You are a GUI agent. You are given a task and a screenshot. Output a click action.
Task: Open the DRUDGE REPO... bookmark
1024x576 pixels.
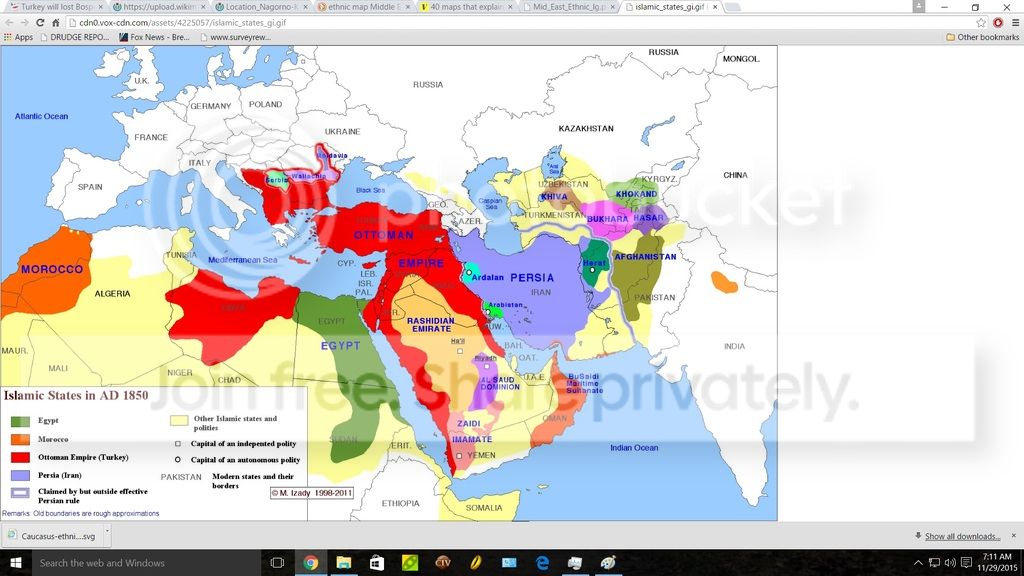coord(74,37)
